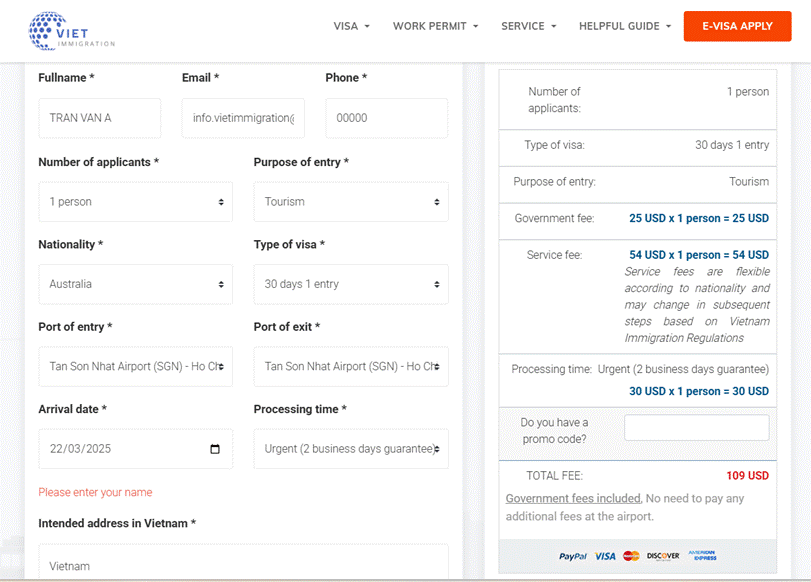Click the Mastercard payment icon
The width and height of the screenshot is (811, 582).
[631, 556]
